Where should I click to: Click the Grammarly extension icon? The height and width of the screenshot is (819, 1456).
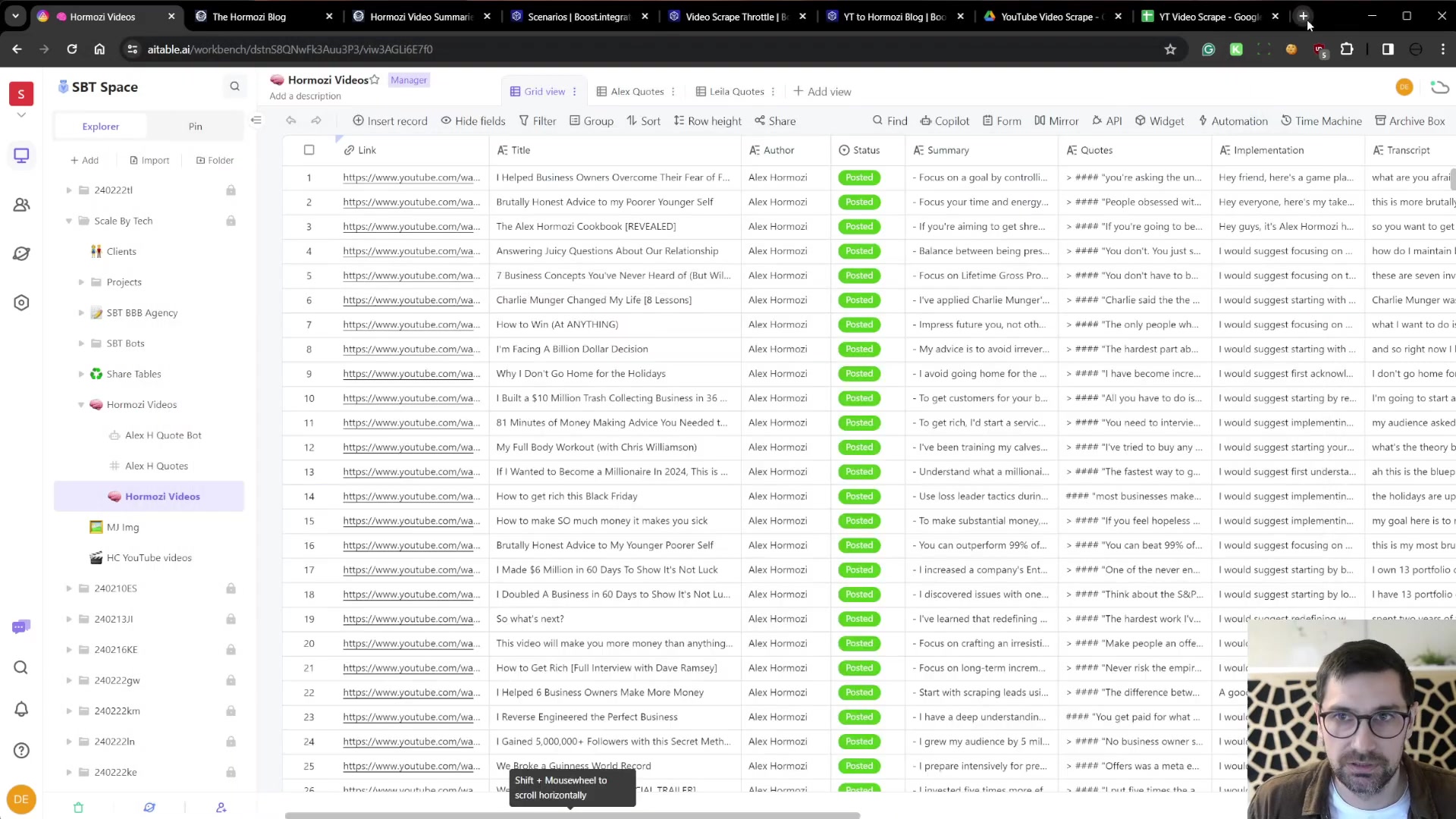[x=1209, y=49]
